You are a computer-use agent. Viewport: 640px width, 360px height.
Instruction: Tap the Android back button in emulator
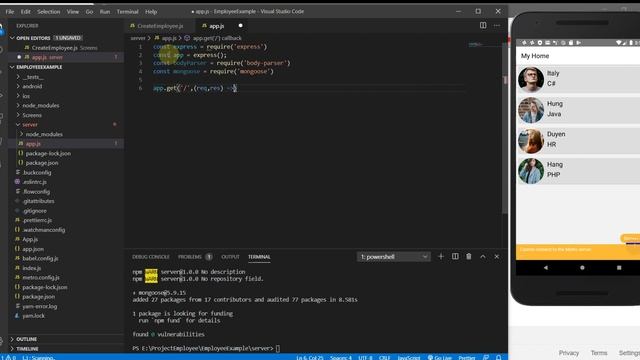click(x=546, y=268)
